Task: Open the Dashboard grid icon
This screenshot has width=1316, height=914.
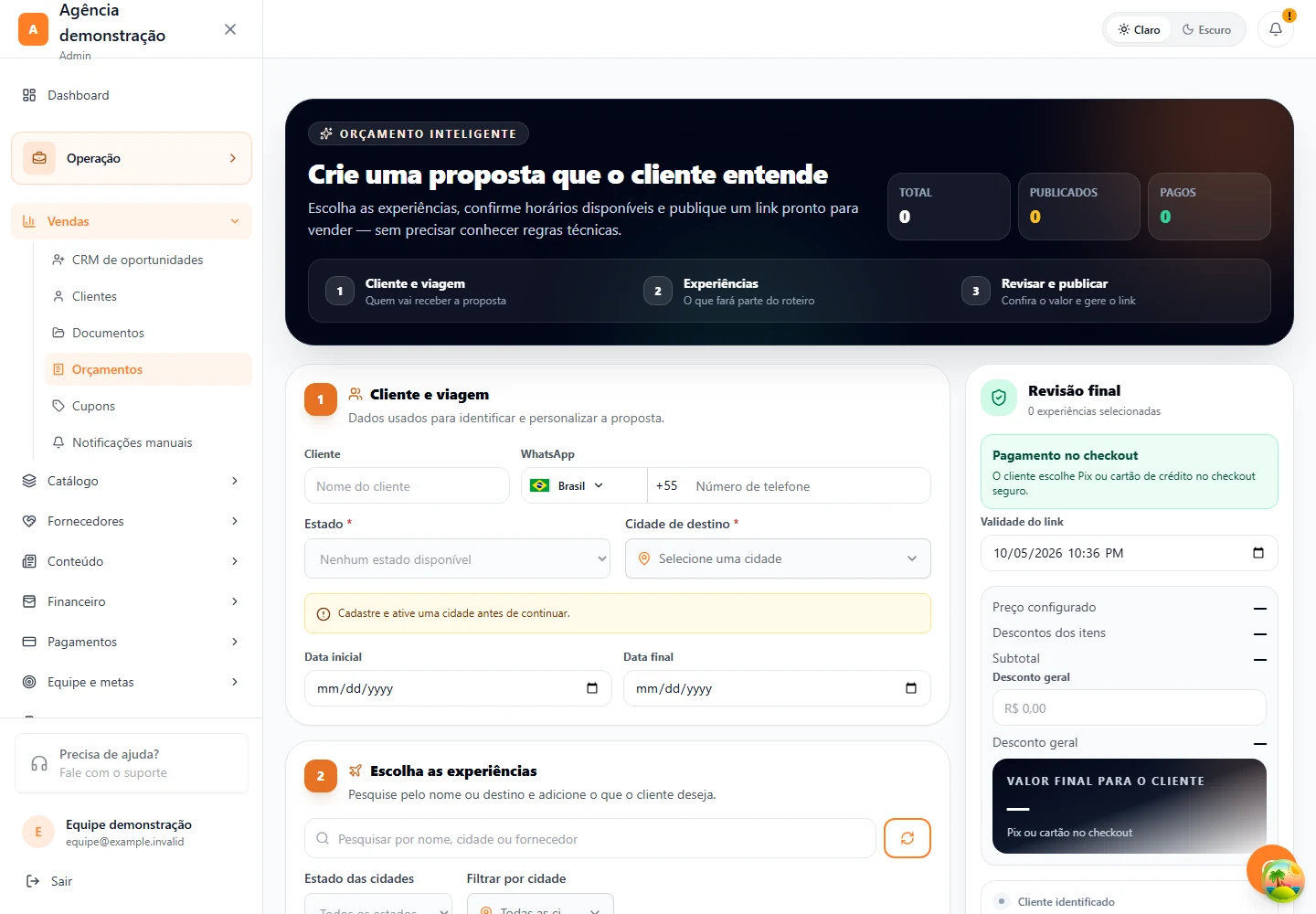Action: 29,95
